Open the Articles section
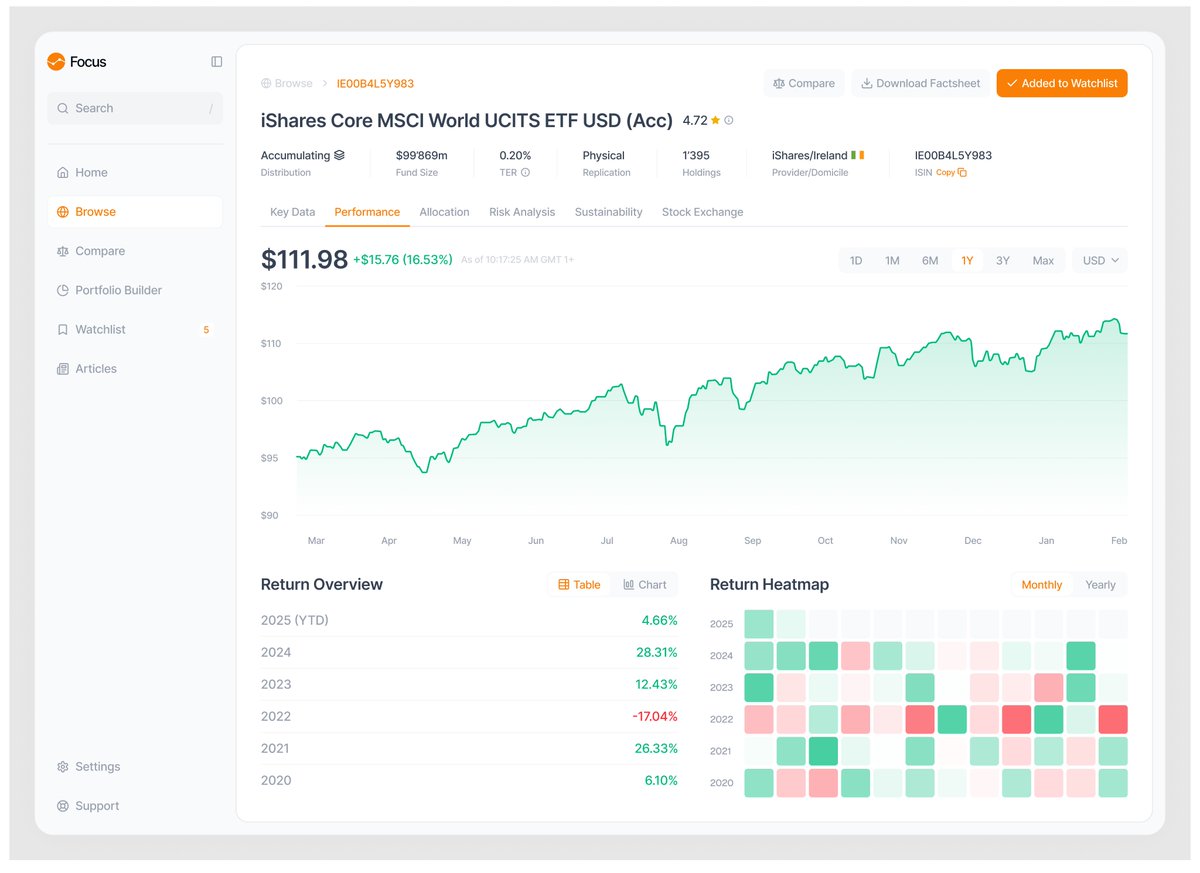The width and height of the screenshot is (1200, 873). pos(97,368)
